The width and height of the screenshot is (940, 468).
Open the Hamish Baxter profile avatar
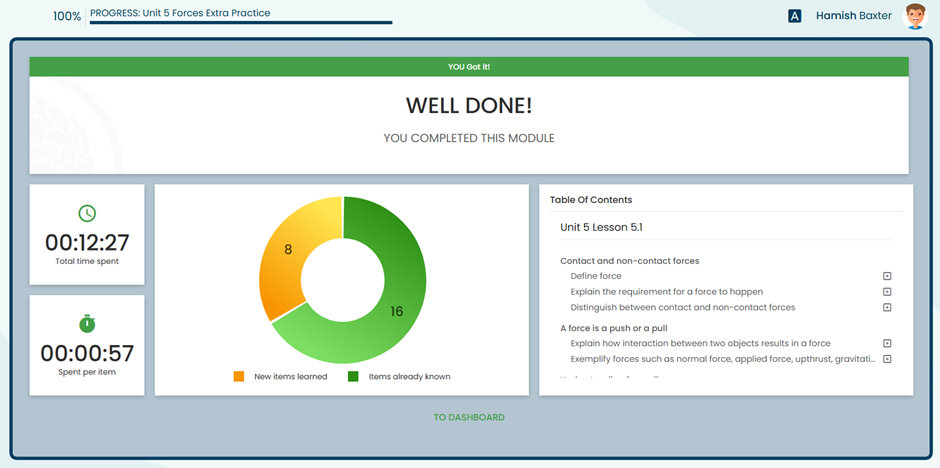[915, 16]
